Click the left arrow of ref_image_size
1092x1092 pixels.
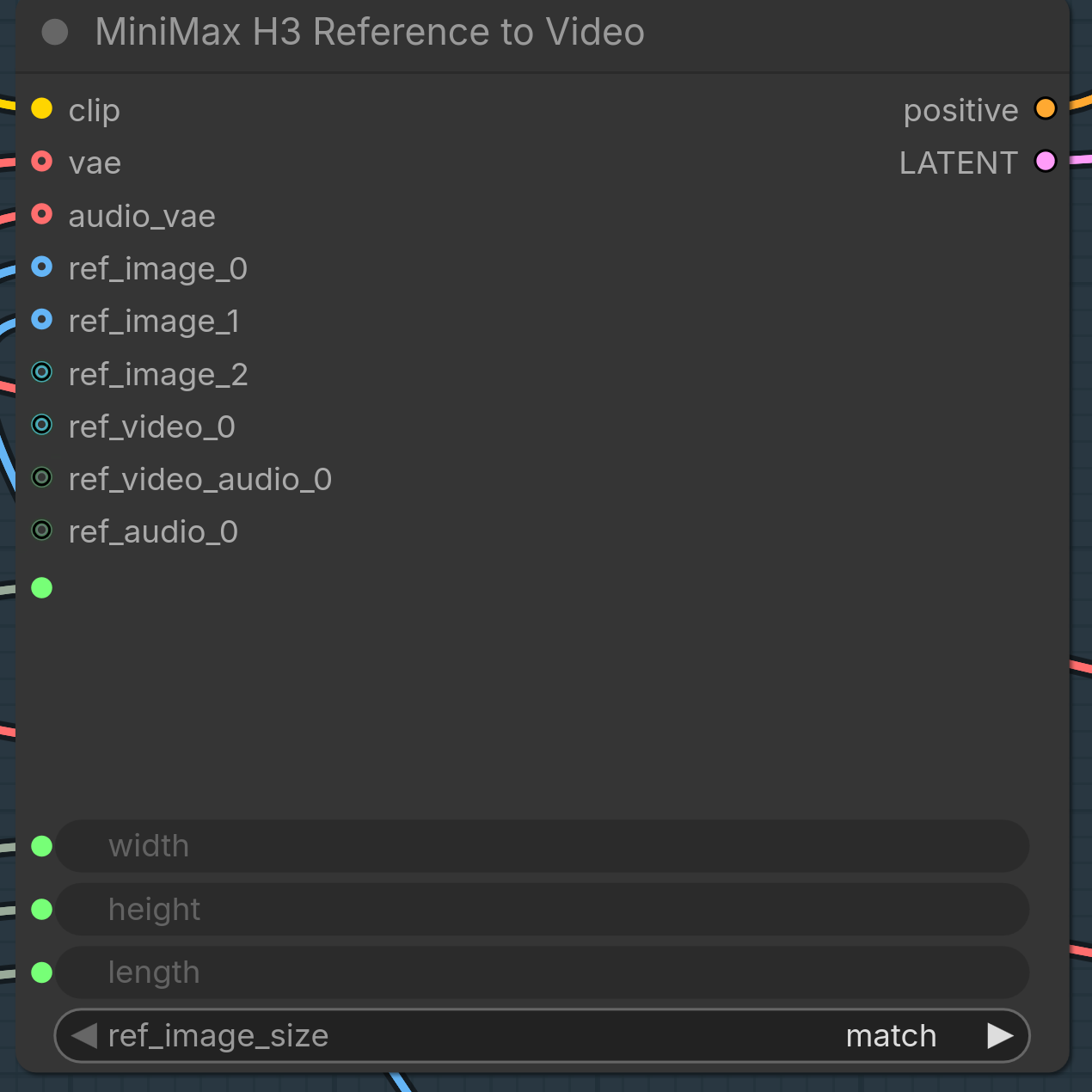tap(83, 1035)
